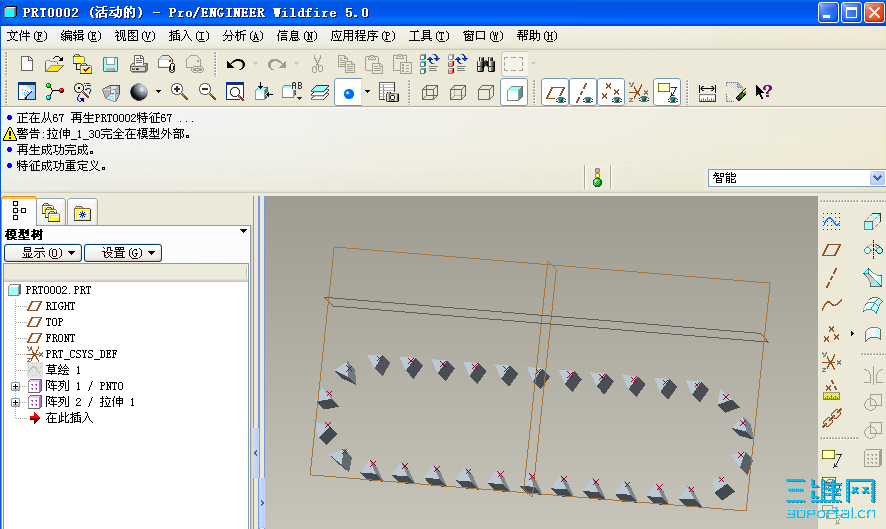Toggle datum planes display on/off
The height and width of the screenshot is (529, 886).
point(555,92)
